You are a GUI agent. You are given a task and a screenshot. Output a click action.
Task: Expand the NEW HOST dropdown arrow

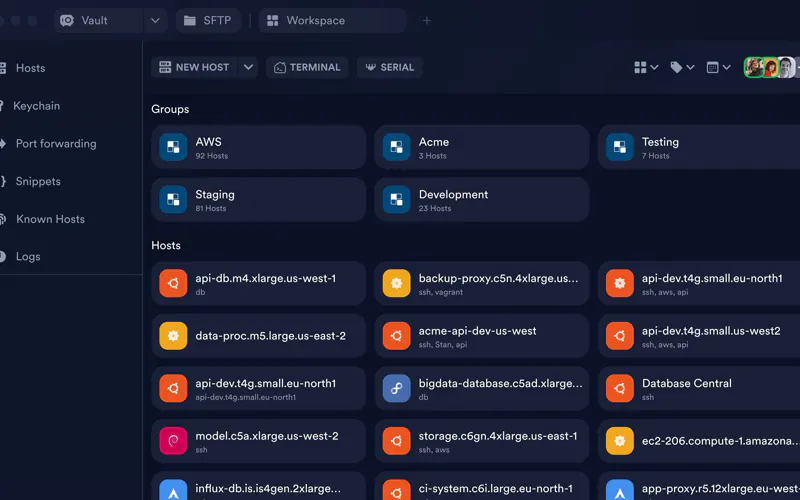pos(248,67)
